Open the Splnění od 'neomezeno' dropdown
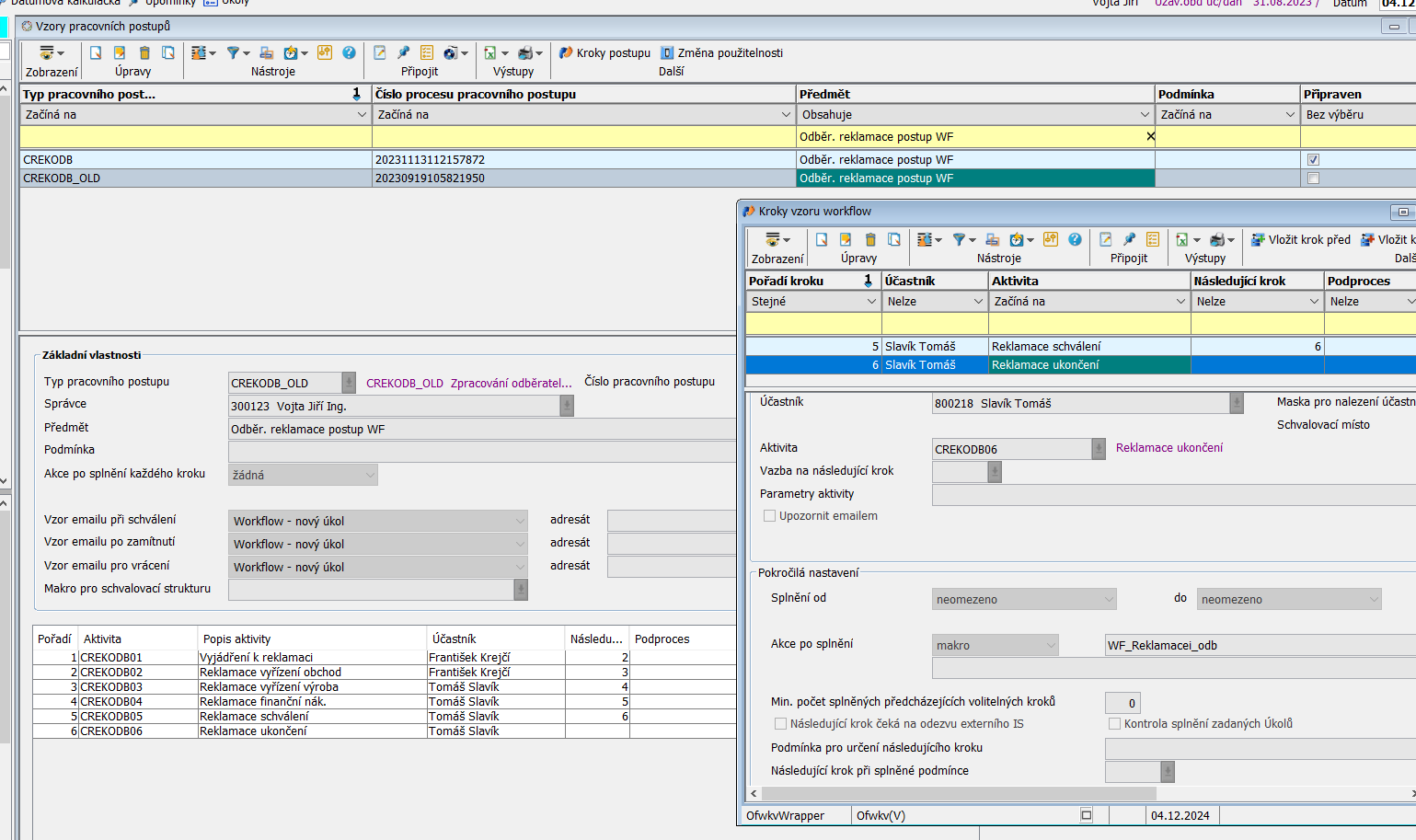This screenshot has height=840, width=1416. (x=1108, y=600)
